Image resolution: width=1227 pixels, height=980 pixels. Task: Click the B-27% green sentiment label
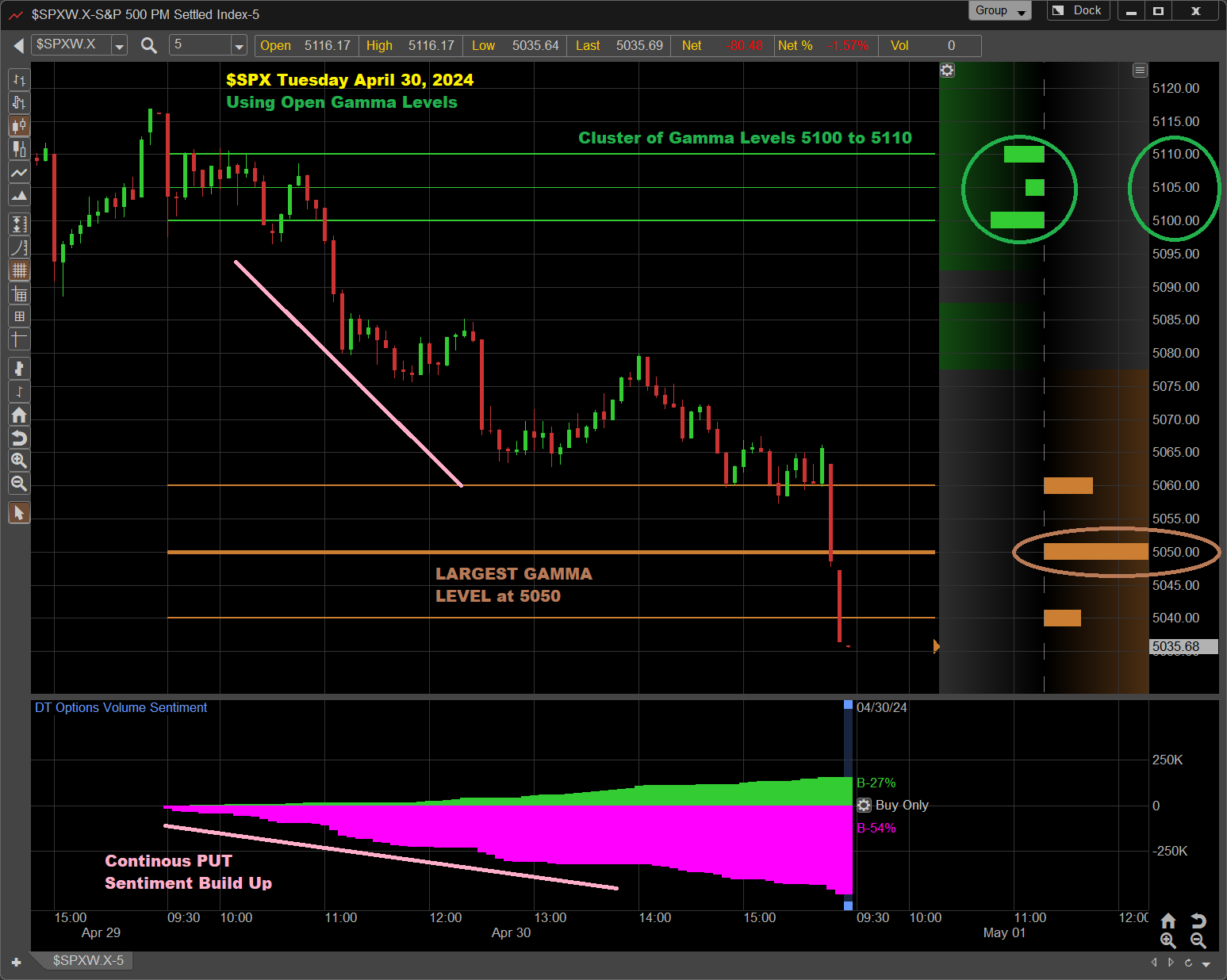tap(876, 783)
